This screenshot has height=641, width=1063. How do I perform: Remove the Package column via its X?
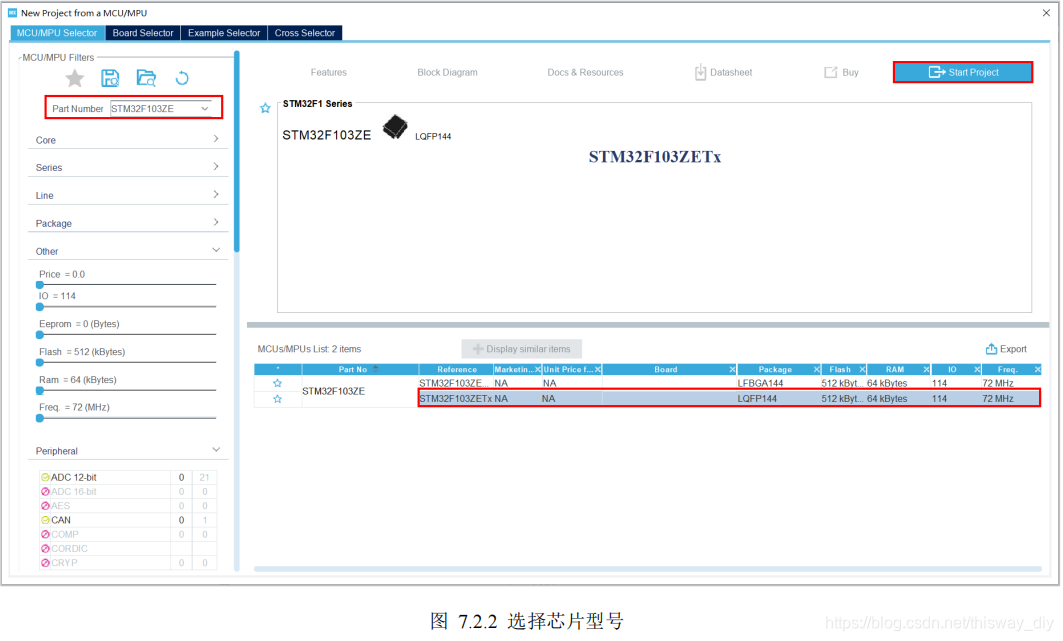point(816,369)
